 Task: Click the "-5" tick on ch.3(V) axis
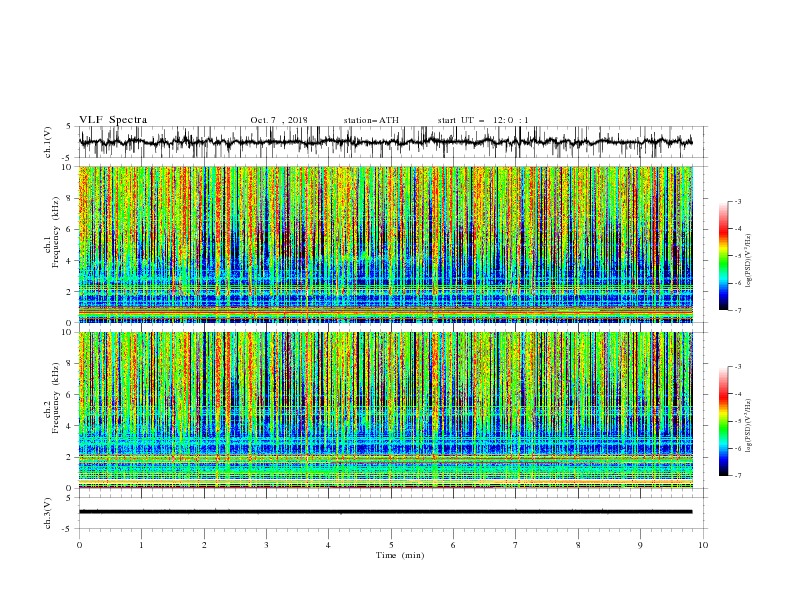point(68,529)
